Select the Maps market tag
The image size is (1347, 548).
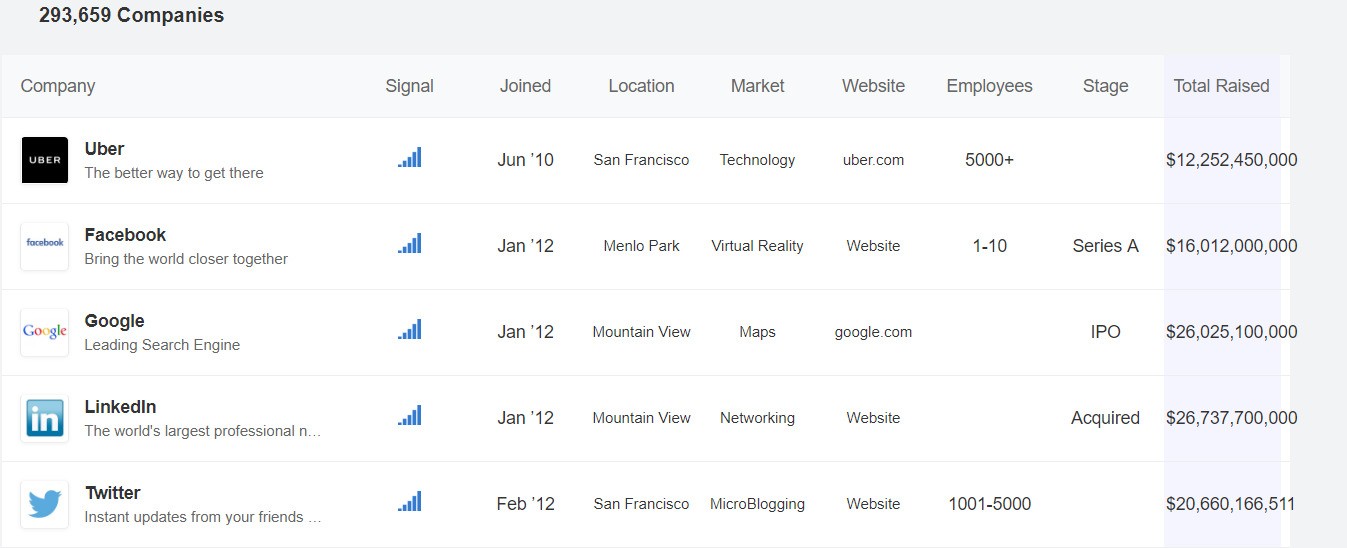758,332
